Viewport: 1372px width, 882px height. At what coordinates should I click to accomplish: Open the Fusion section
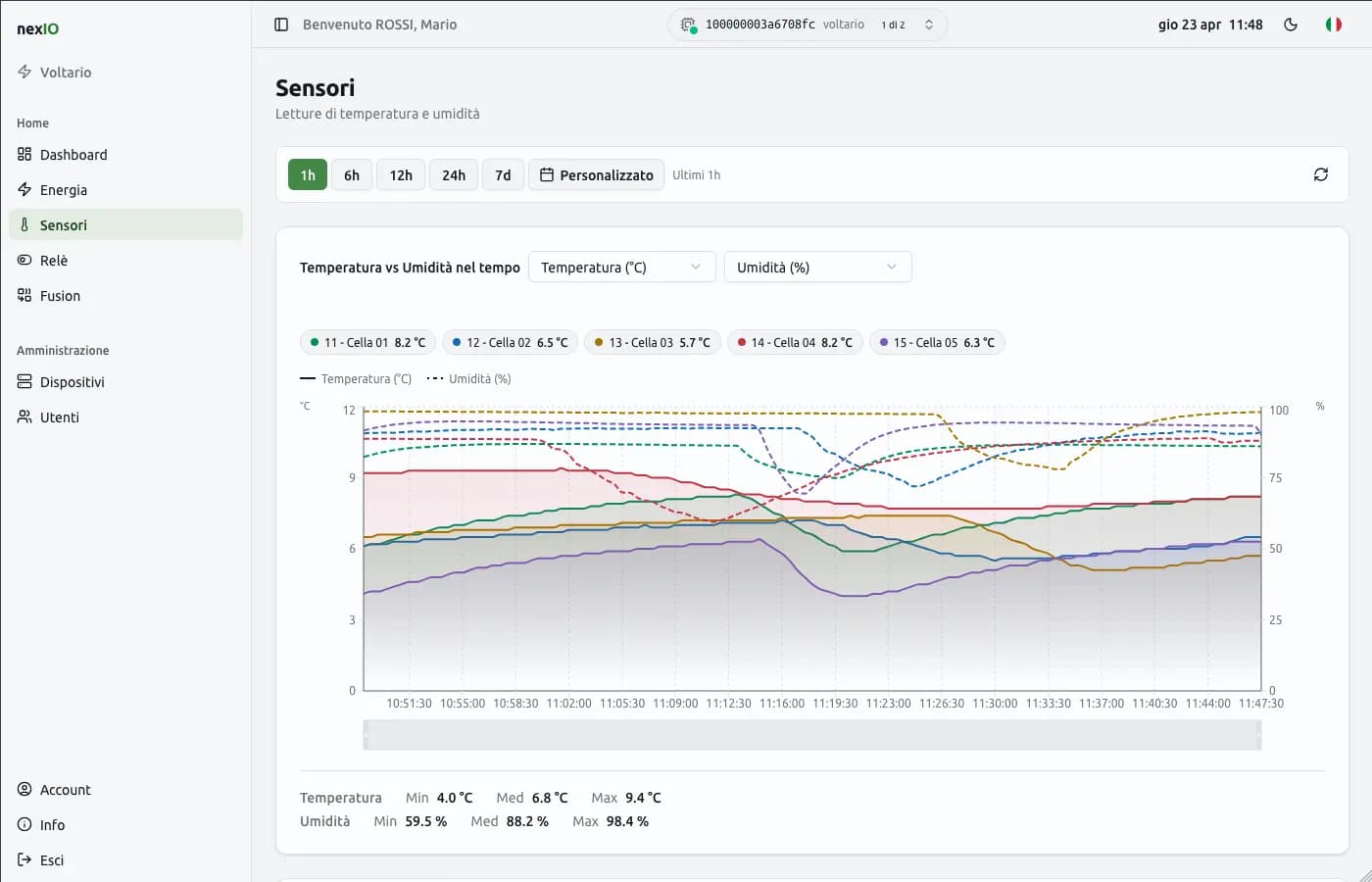coord(60,296)
